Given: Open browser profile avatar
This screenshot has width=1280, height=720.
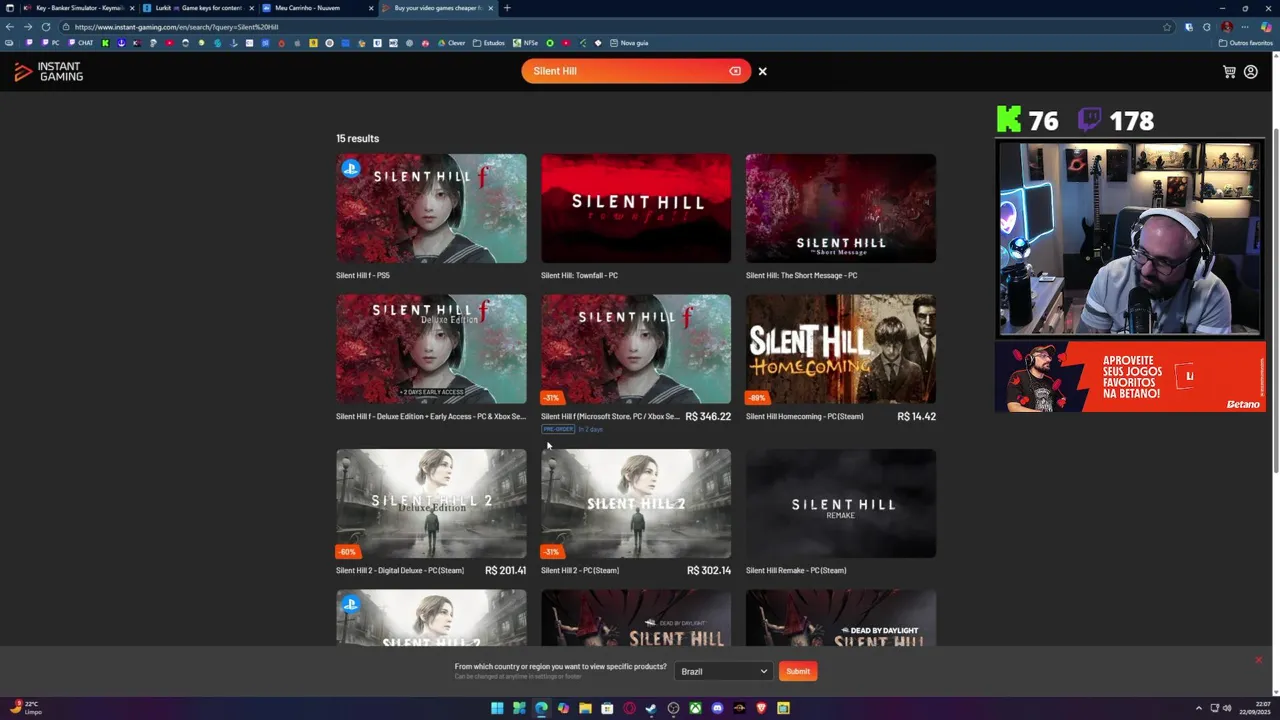Looking at the screenshot, I should [1227, 27].
